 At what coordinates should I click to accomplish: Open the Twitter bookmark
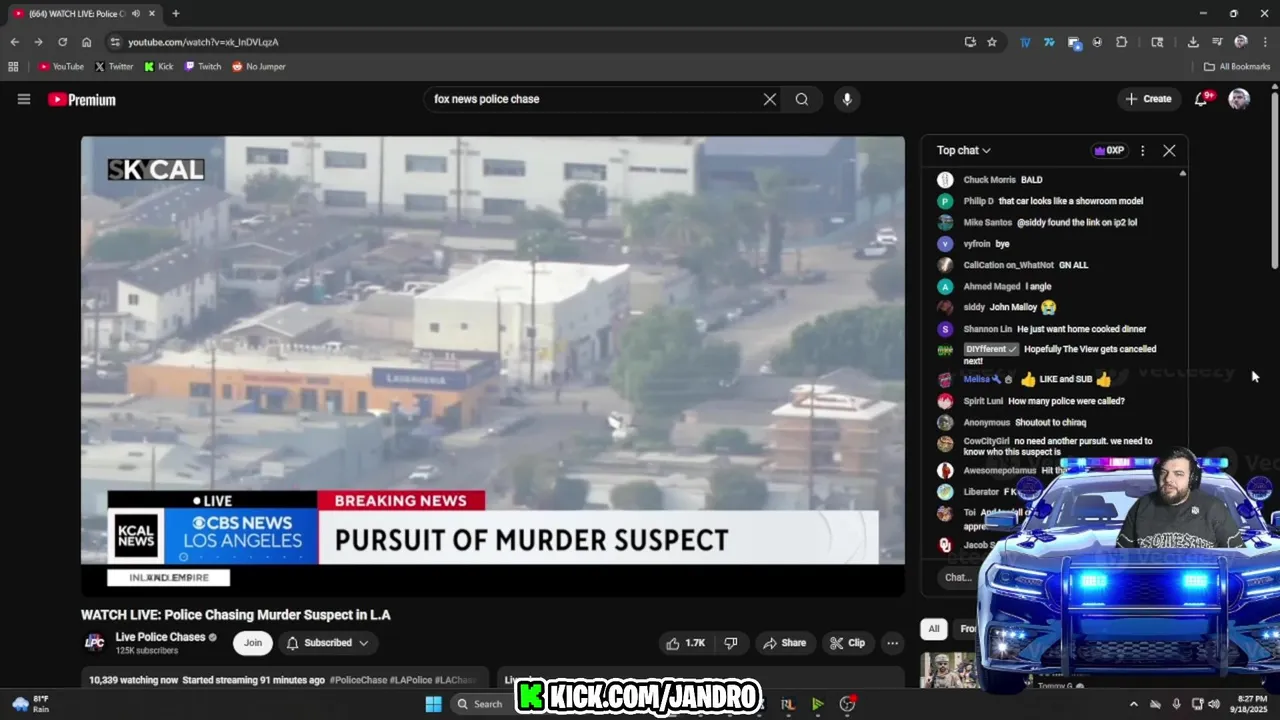(x=114, y=67)
